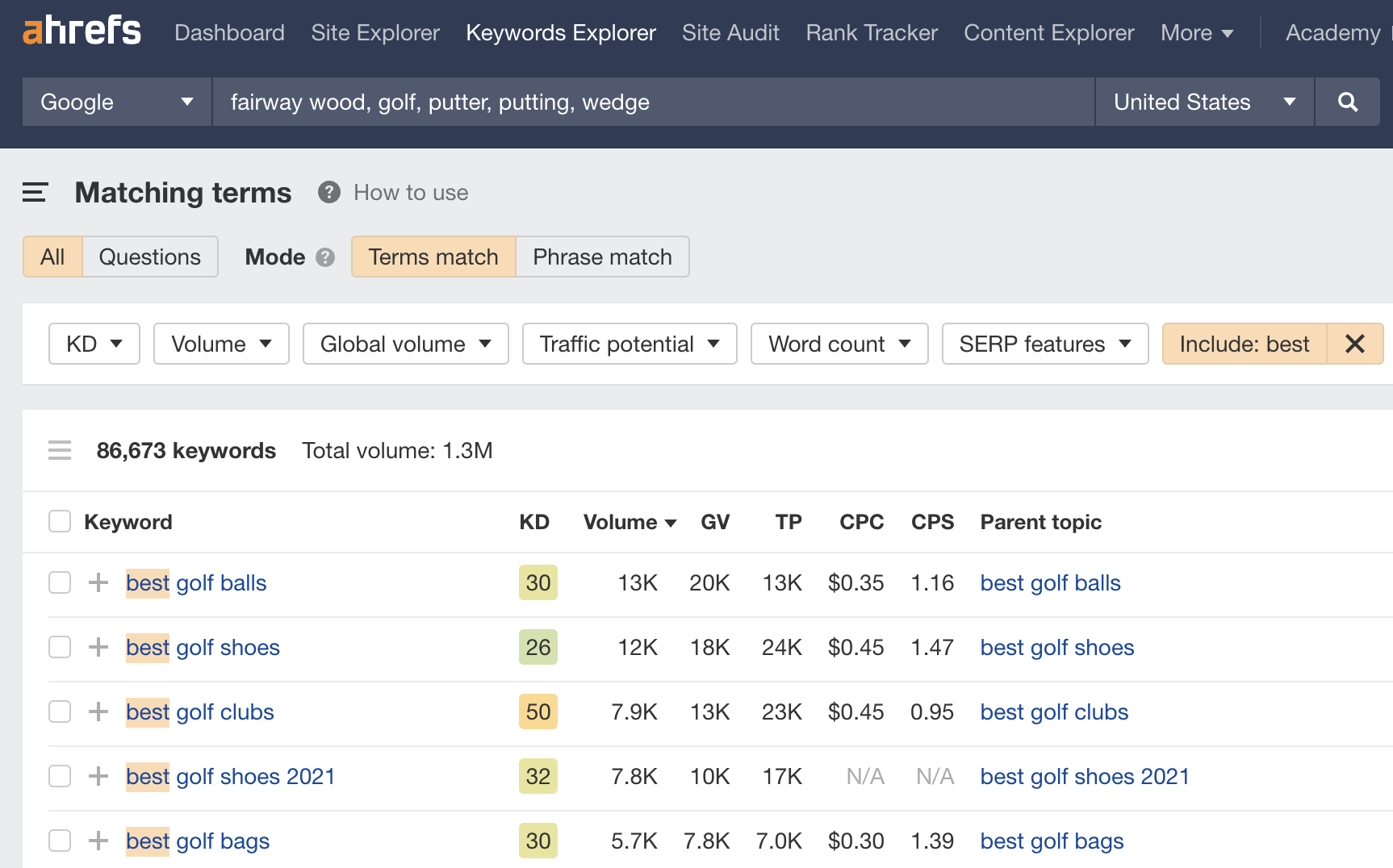
Task: Click the keyword search input field
Action: (x=652, y=102)
